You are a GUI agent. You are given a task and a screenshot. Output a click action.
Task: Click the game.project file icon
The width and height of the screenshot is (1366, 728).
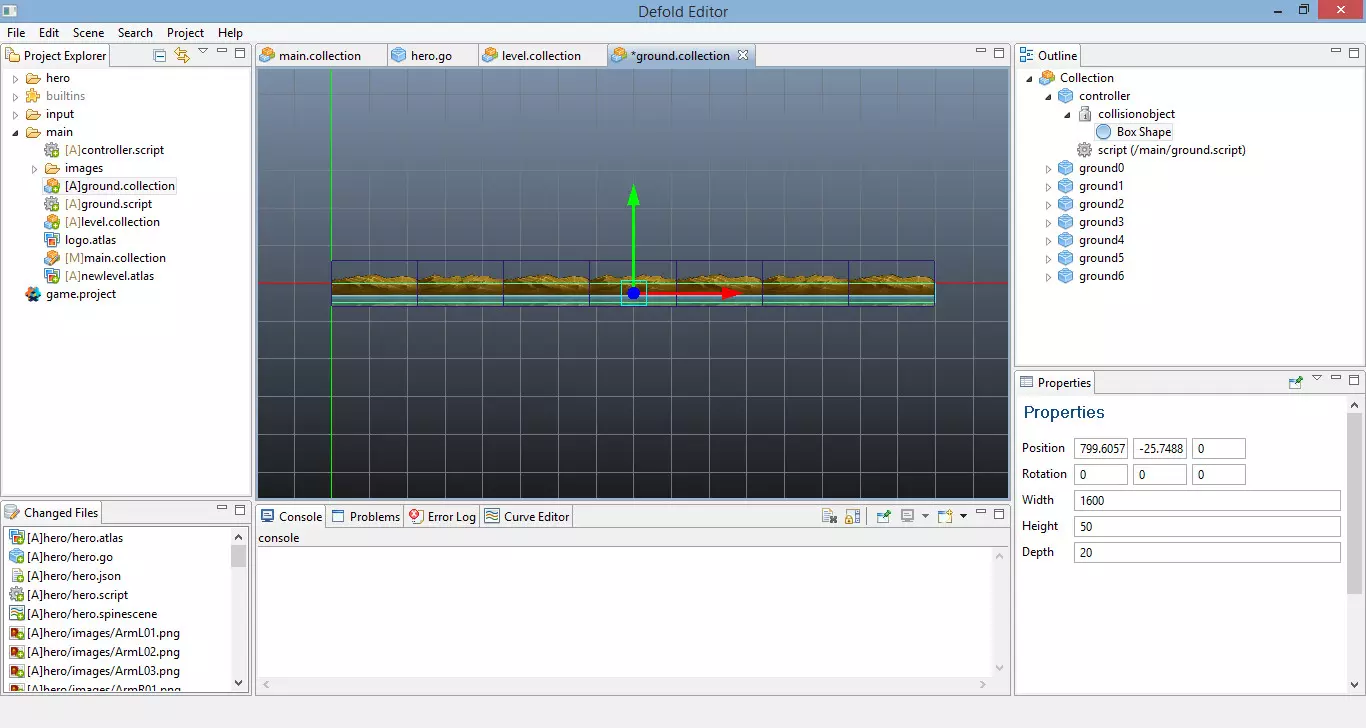point(33,294)
